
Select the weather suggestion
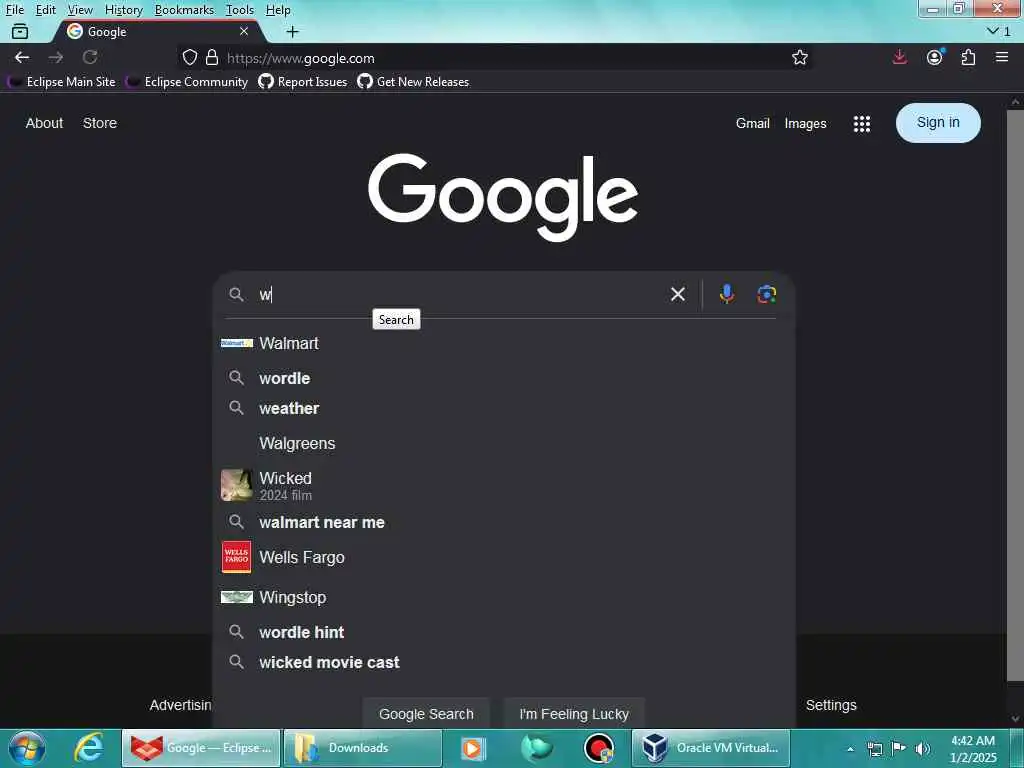[x=503, y=408]
